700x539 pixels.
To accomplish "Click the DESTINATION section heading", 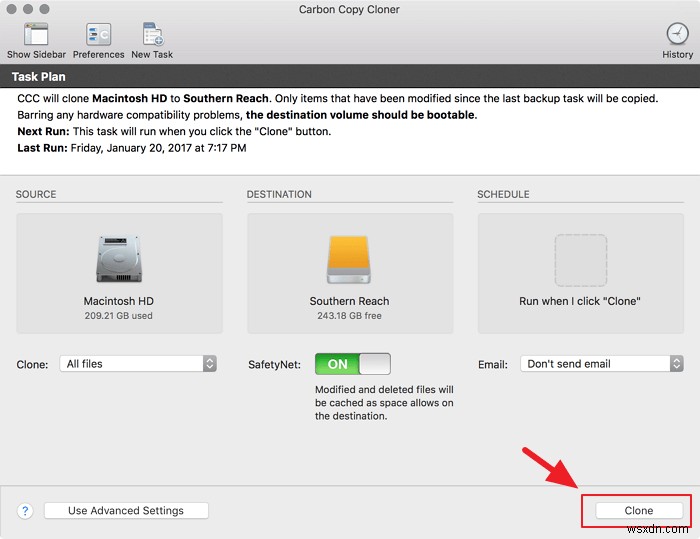I will (279, 194).
